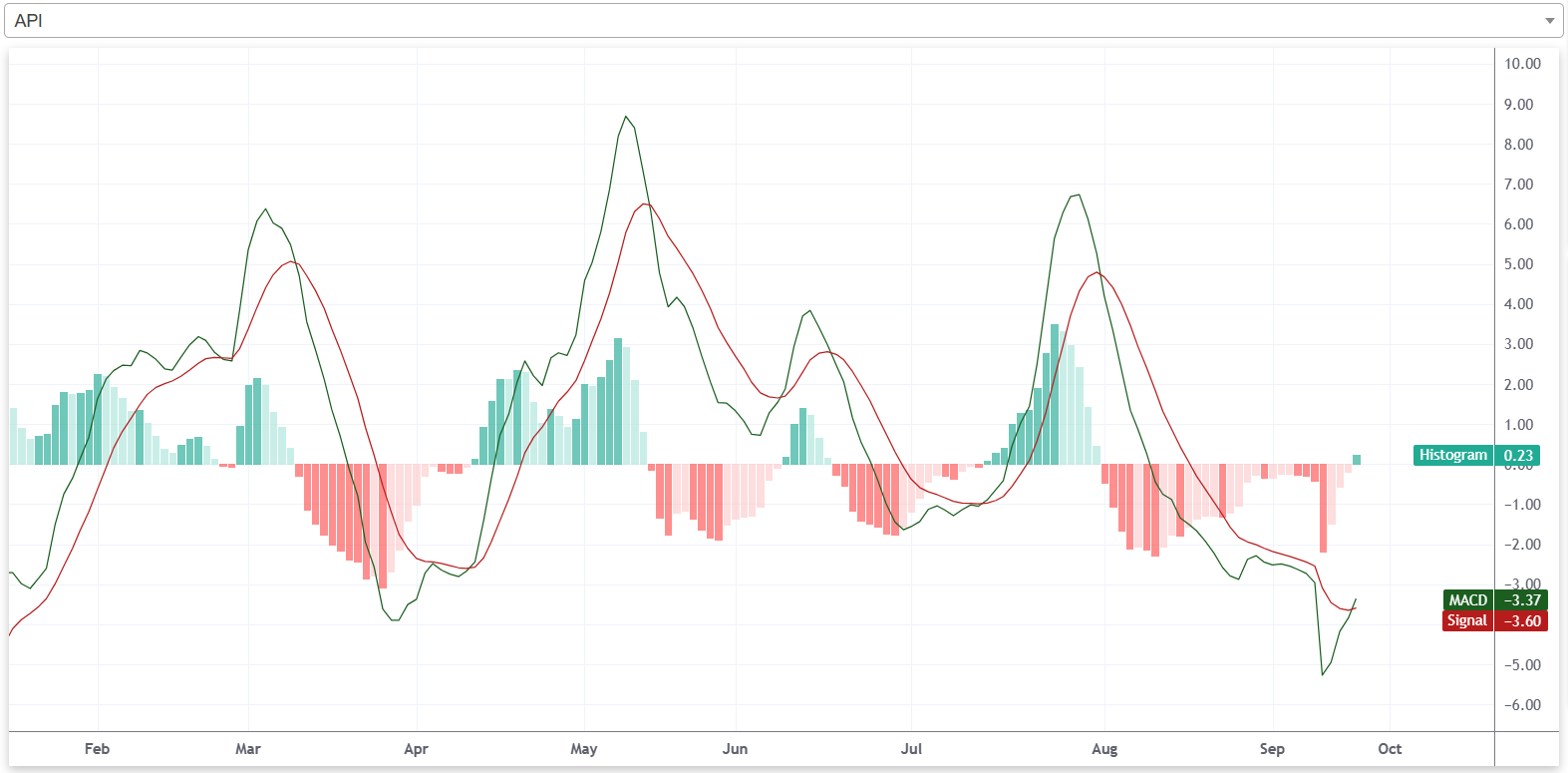Click the red Signal label tag
This screenshot has height=773, width=1568.
click(x=1466, y=620)
